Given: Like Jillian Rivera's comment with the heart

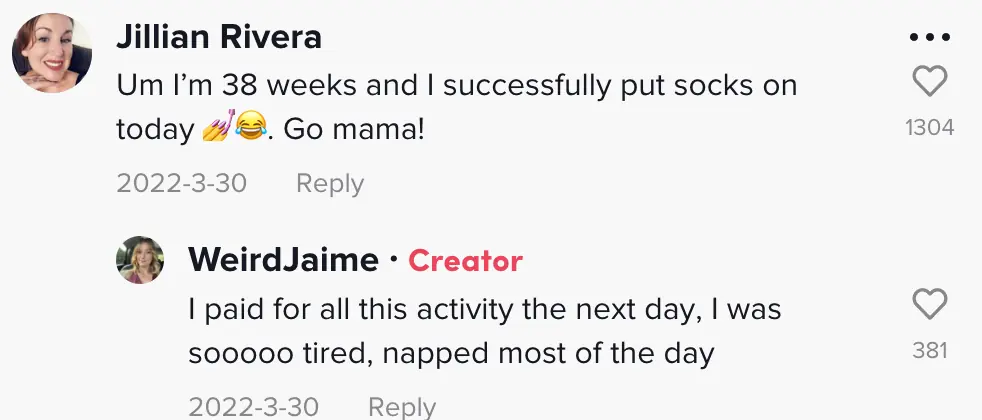Looking at the screenshot, I should pyautogui.click(x=930, y=82).
